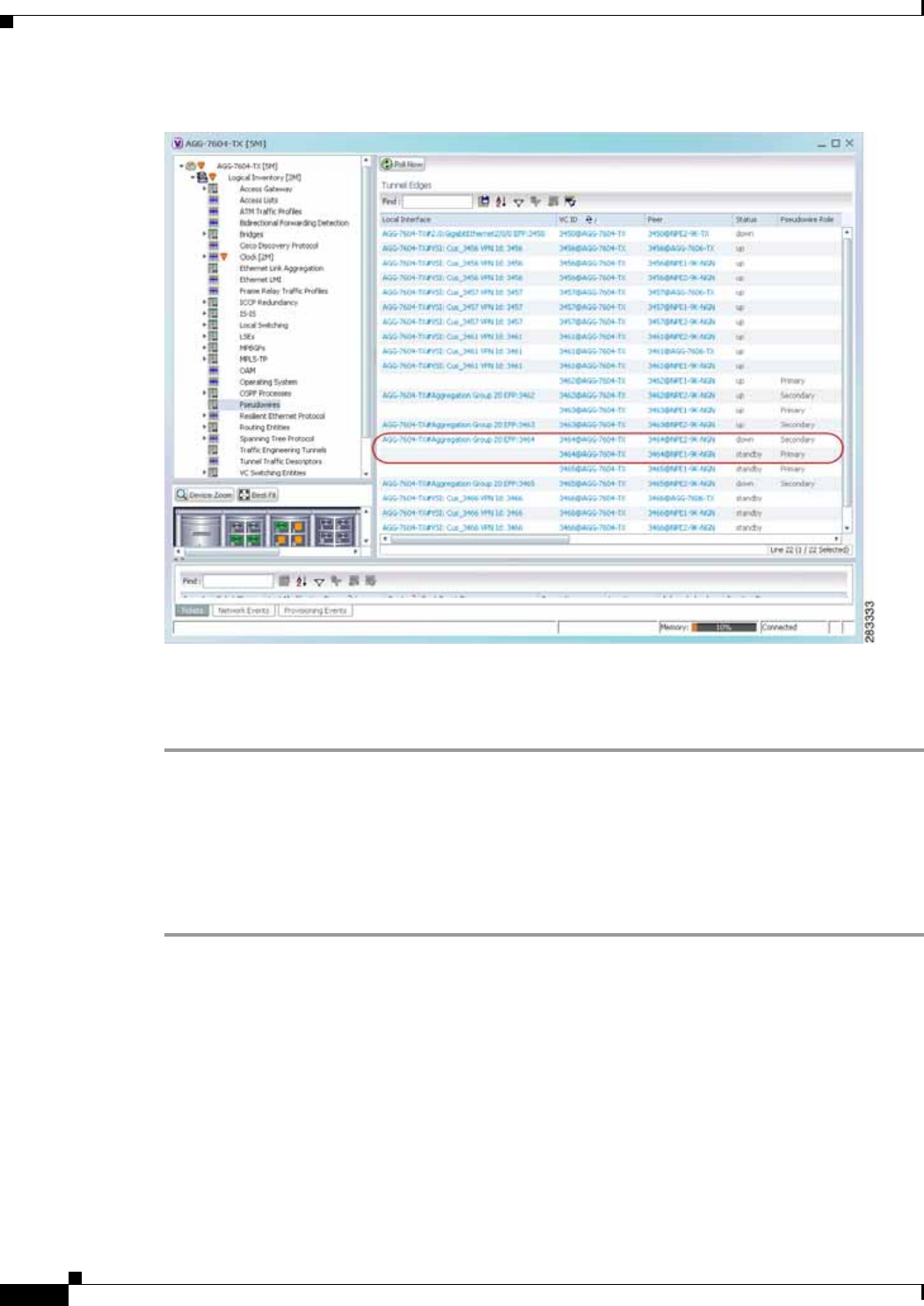Expand the Clock [2M] tree node
Screen dimensions: 924x1306
[205, 257]
